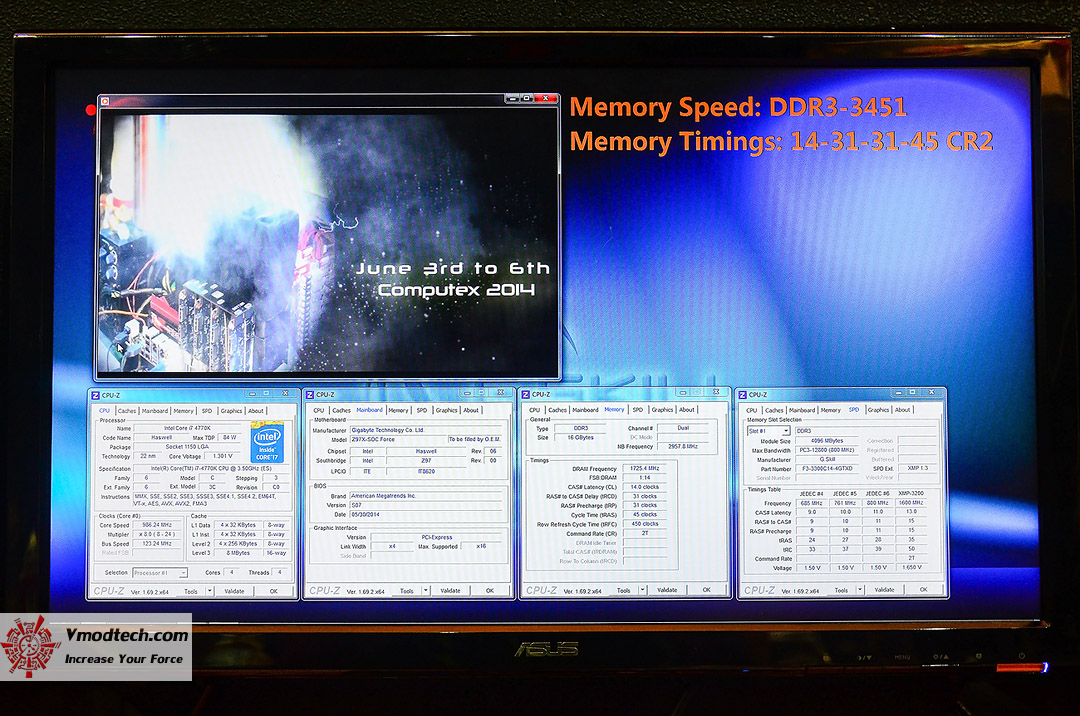Screen dimensions: 1080x716
Task: Select Mainboard tab in the Memory window
Action: tap(585, 410)
